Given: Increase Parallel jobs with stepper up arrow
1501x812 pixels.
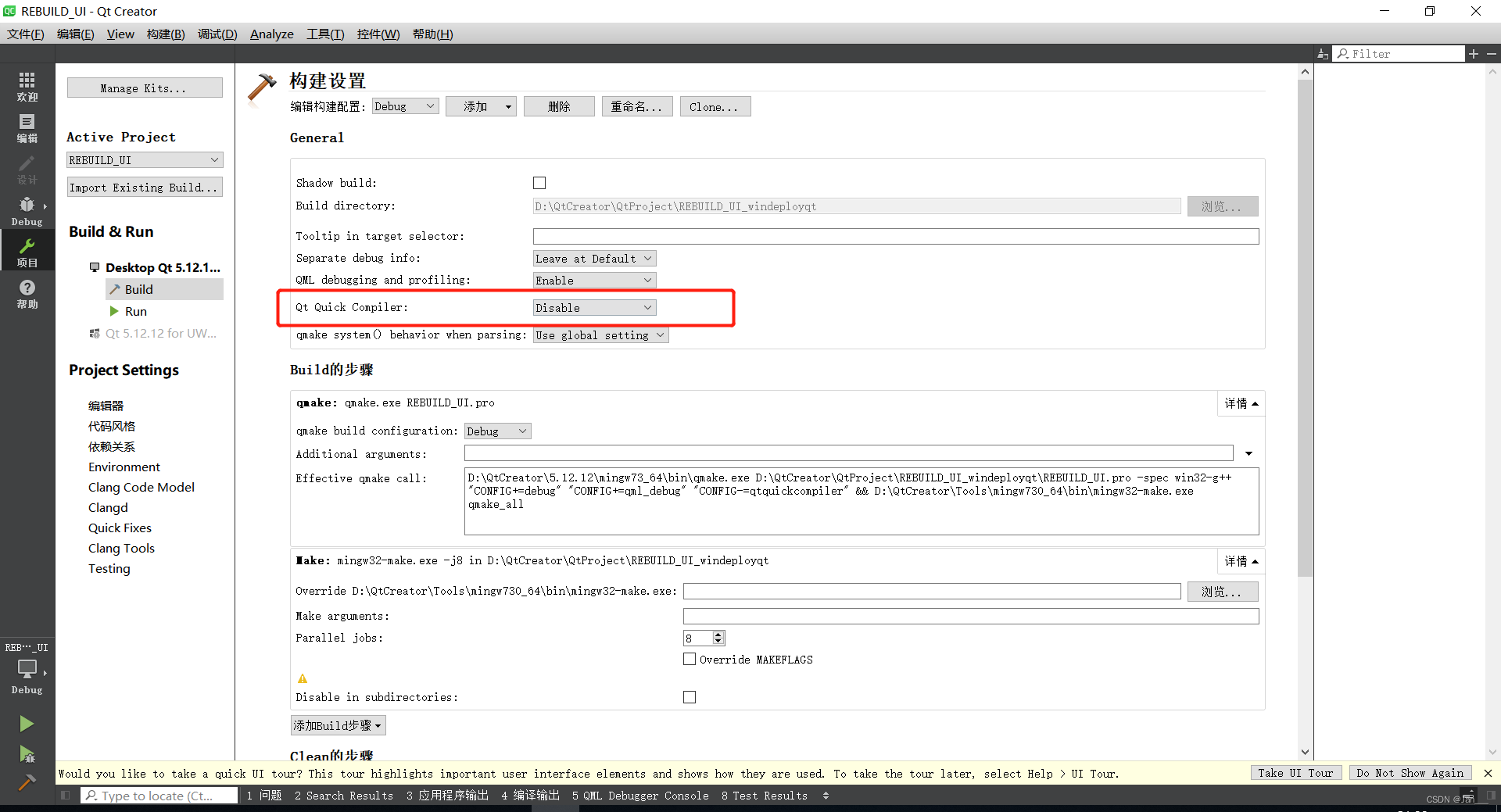Looking at the screenshot, I should pos(718,634).
